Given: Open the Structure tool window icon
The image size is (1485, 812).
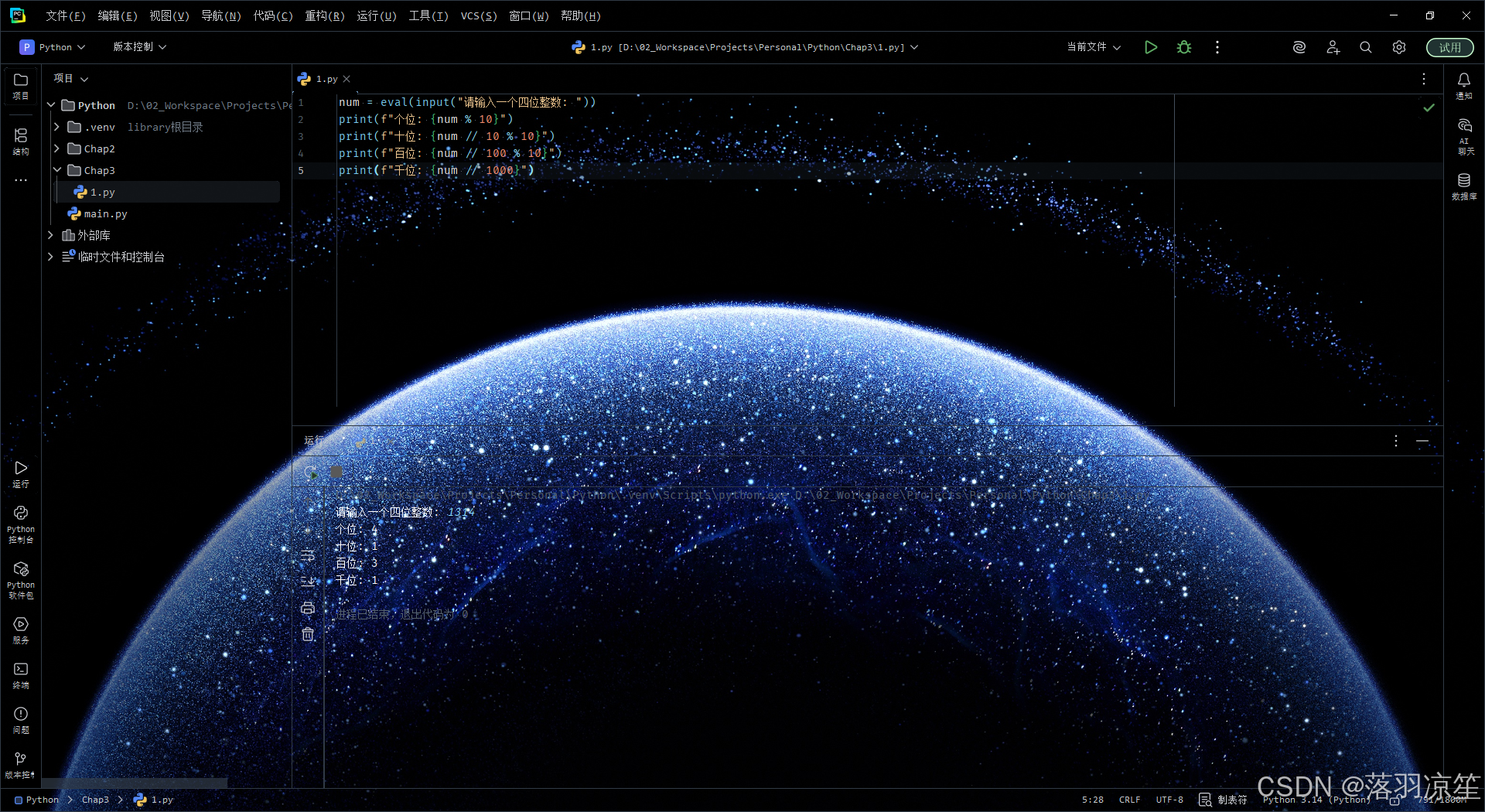Looking at the screenshot, I should tap(21, 142).
